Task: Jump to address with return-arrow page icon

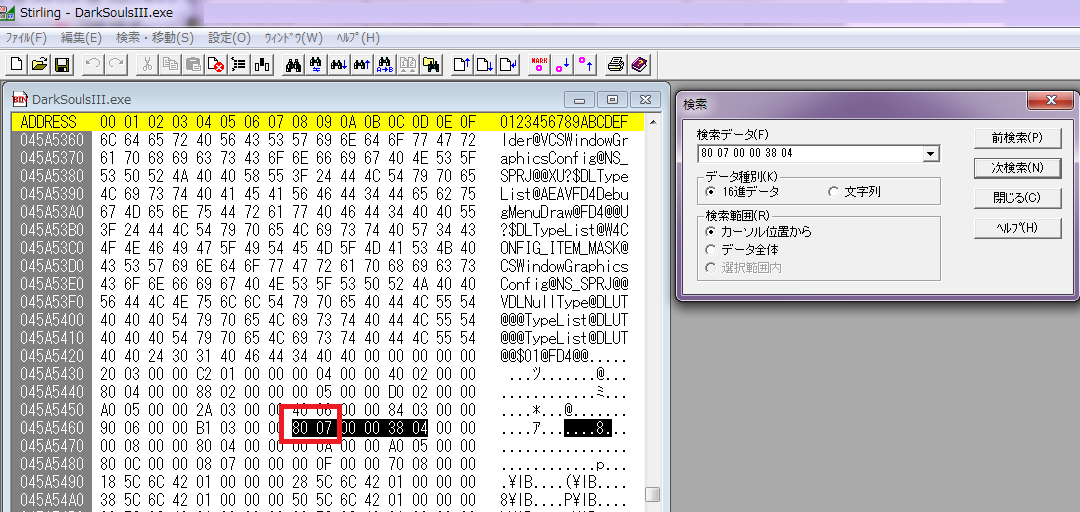Action: [508, 65]
